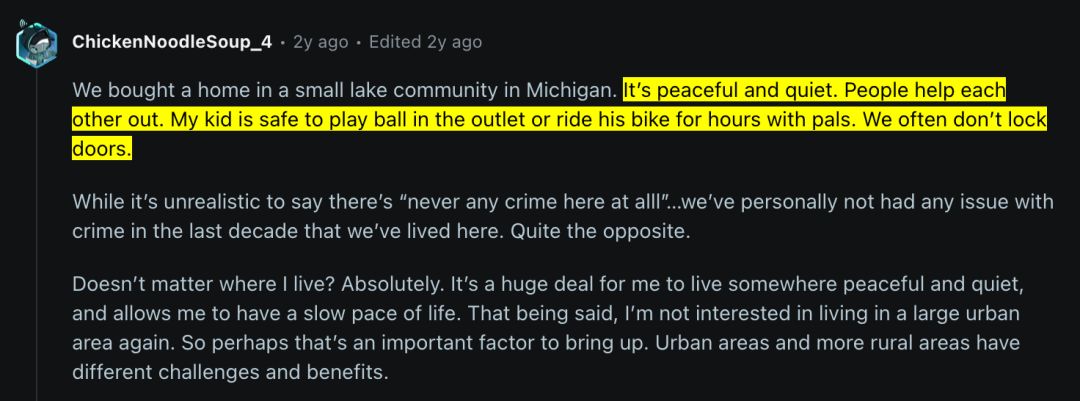Viewport: 1080px width, 401px height.
Task: Click the question "Doesn't matter where I live?"
Action: tap(204, 285)
